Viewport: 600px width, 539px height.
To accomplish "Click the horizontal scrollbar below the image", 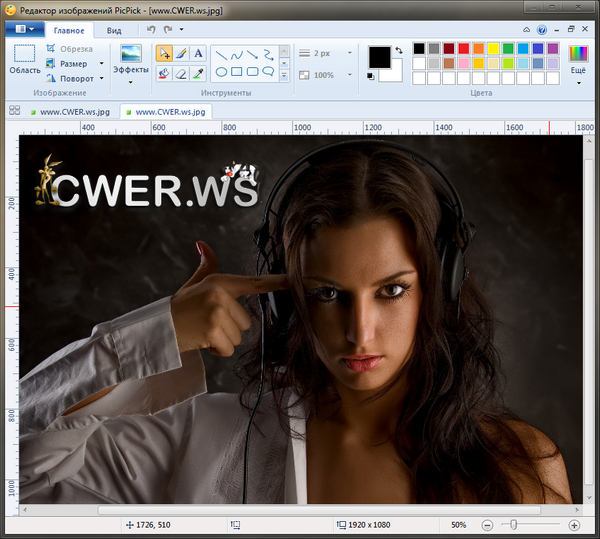I will point(300,510).
